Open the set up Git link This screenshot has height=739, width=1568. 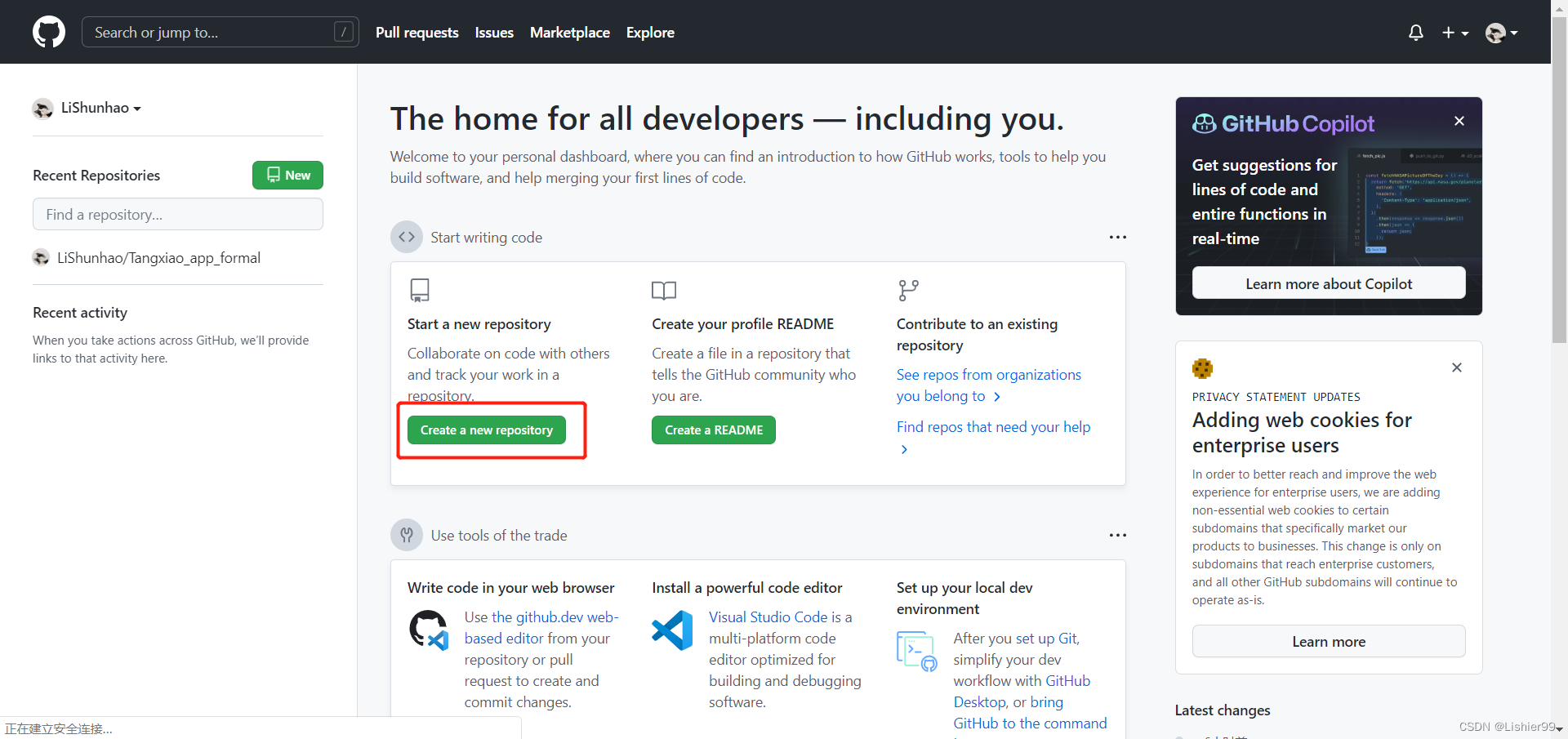point(1047,639)
